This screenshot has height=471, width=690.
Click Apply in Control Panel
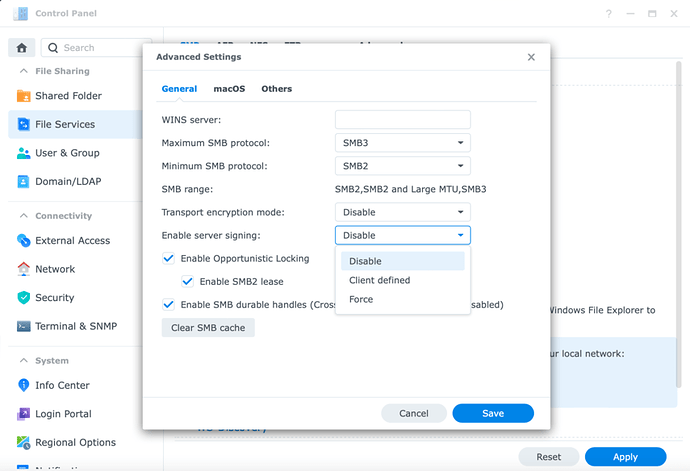coord(625,457)
